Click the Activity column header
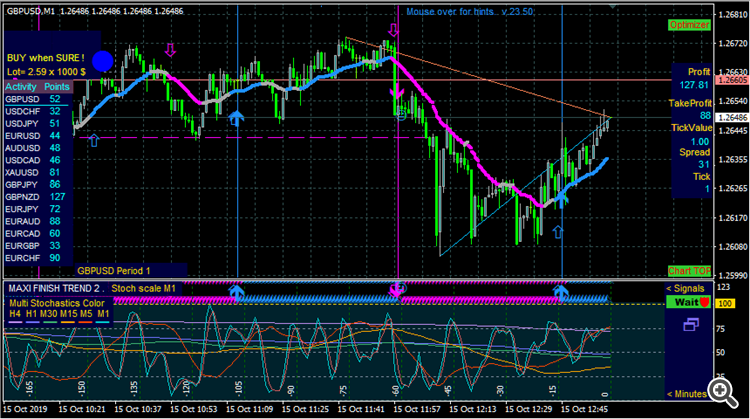This screenshot has height=419, width=750. pos(21,87)
